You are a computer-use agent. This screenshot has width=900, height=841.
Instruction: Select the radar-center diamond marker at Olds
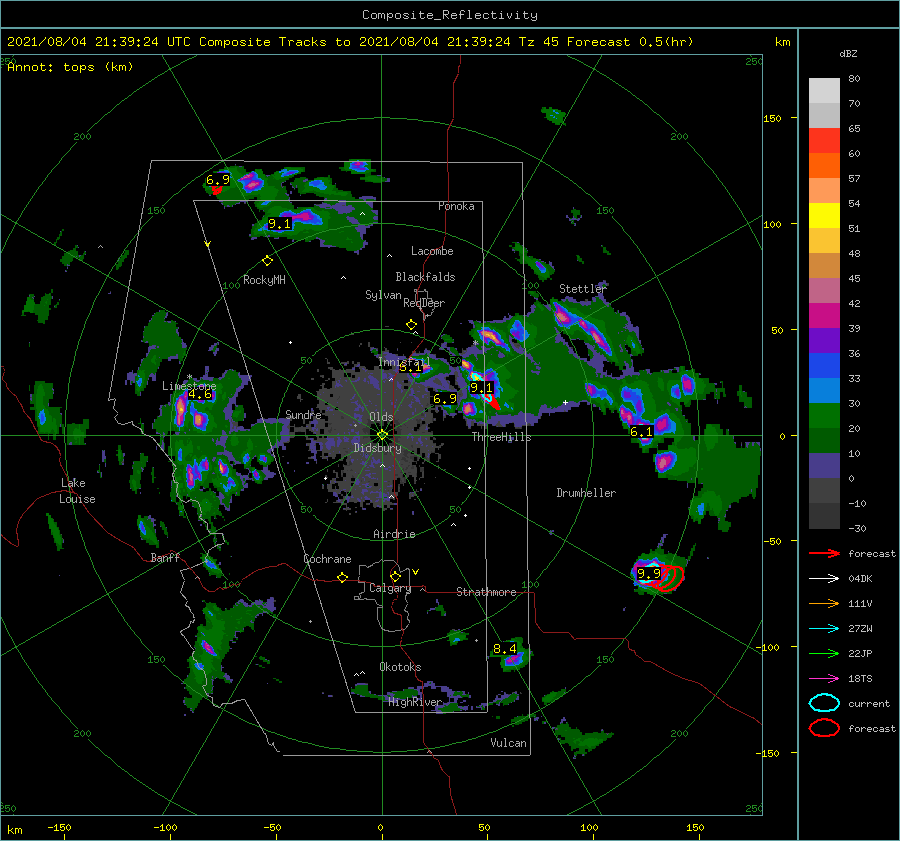point(382,435)
